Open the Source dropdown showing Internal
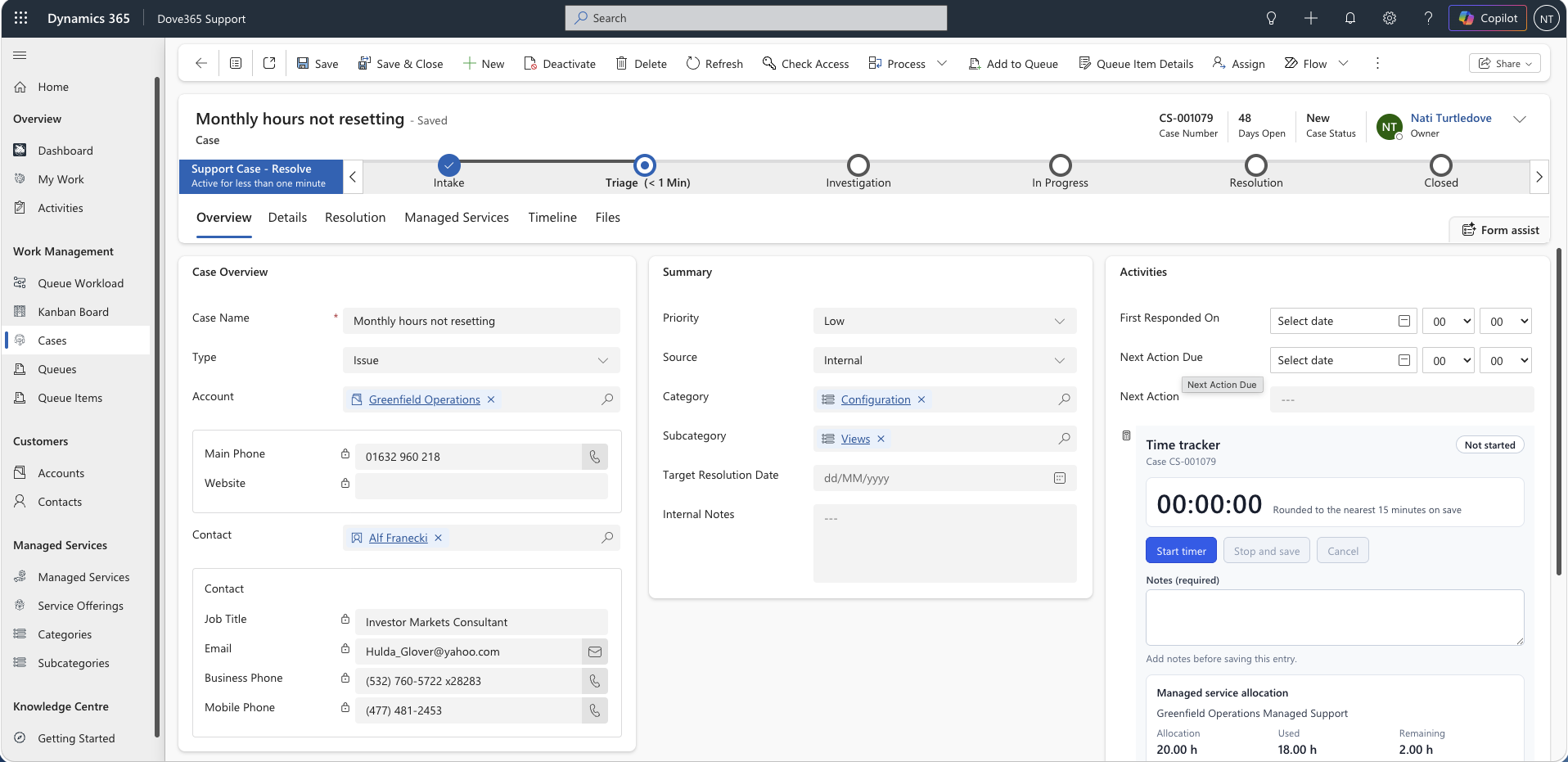The image size is (1568, 762). (944, 360)
